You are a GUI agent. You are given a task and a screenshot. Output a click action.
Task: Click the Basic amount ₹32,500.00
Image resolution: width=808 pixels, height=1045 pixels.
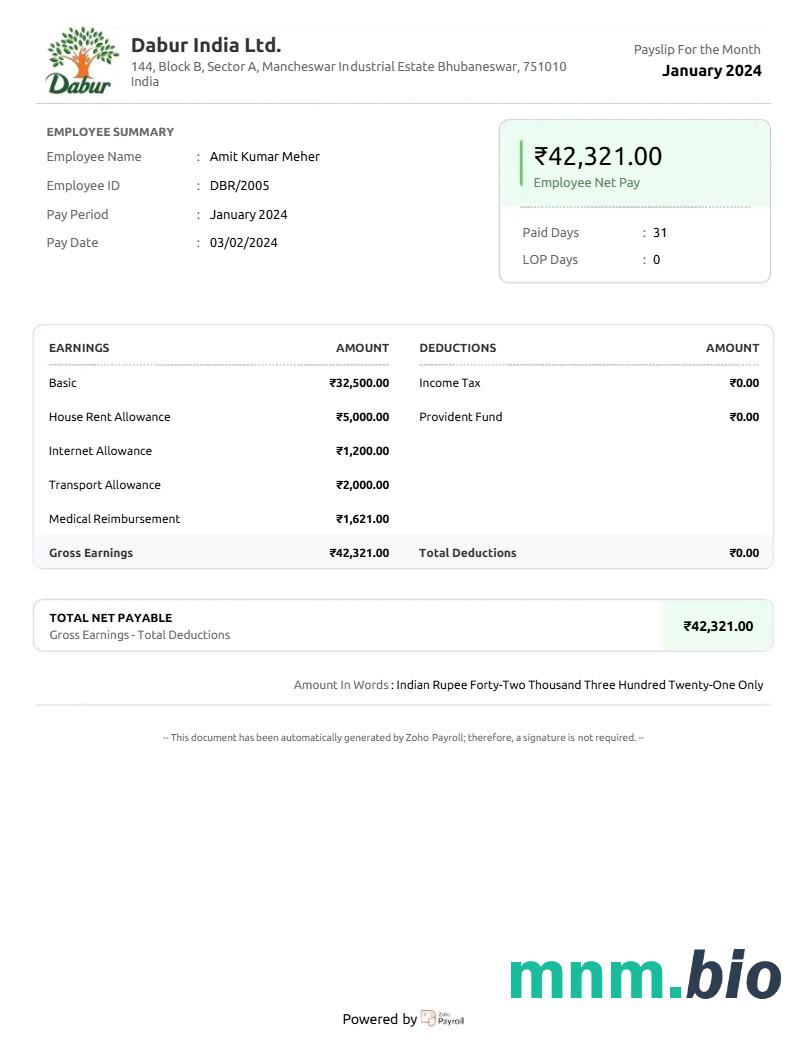tap(359, 383)
